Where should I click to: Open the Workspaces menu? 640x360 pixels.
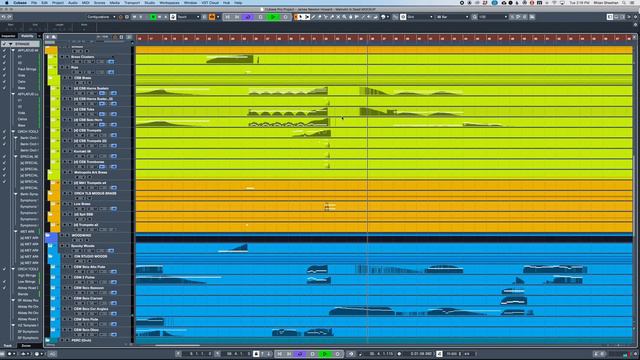[x=169, y=3]
